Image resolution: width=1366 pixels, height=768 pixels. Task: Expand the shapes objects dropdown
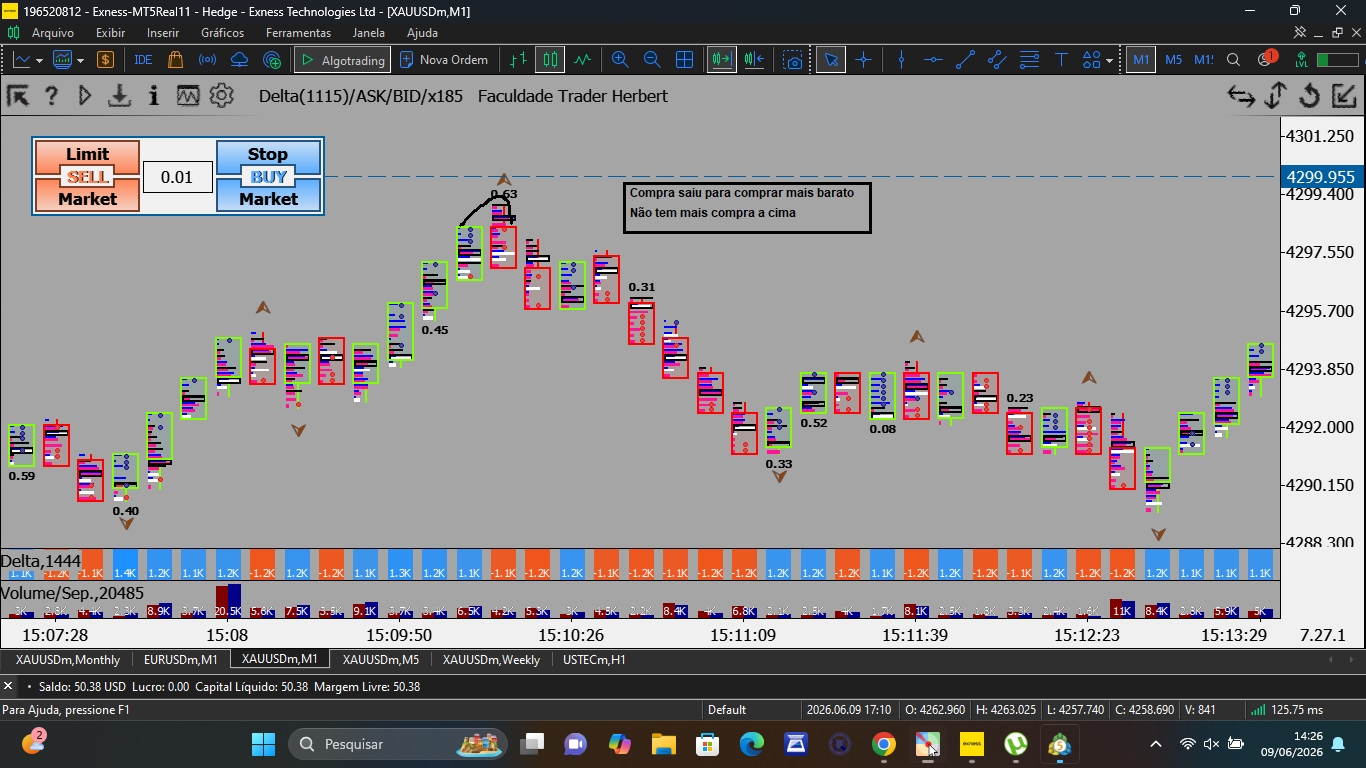click(1109, 60)
